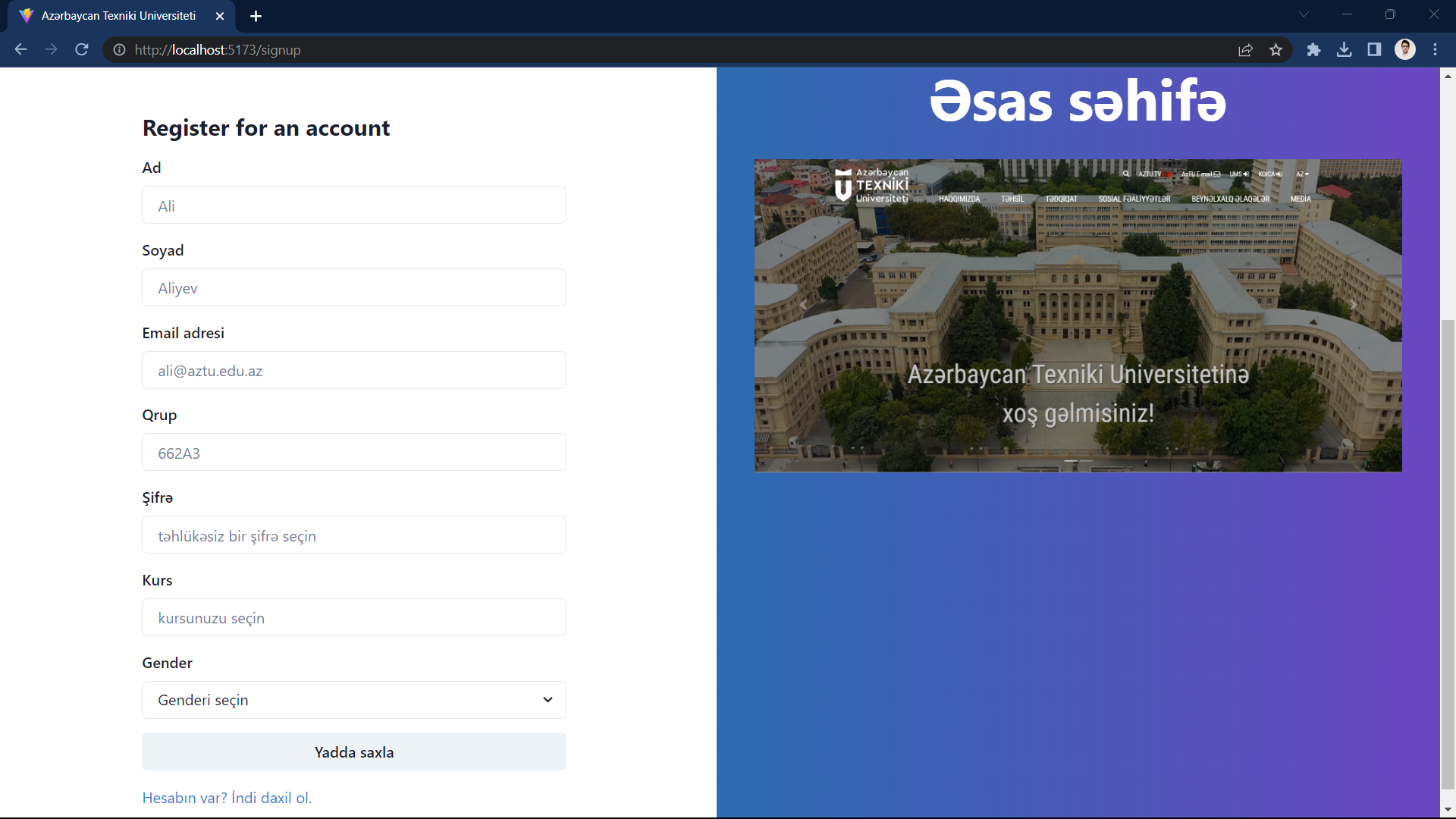Click the university homepage preview image

[1078, 315]
